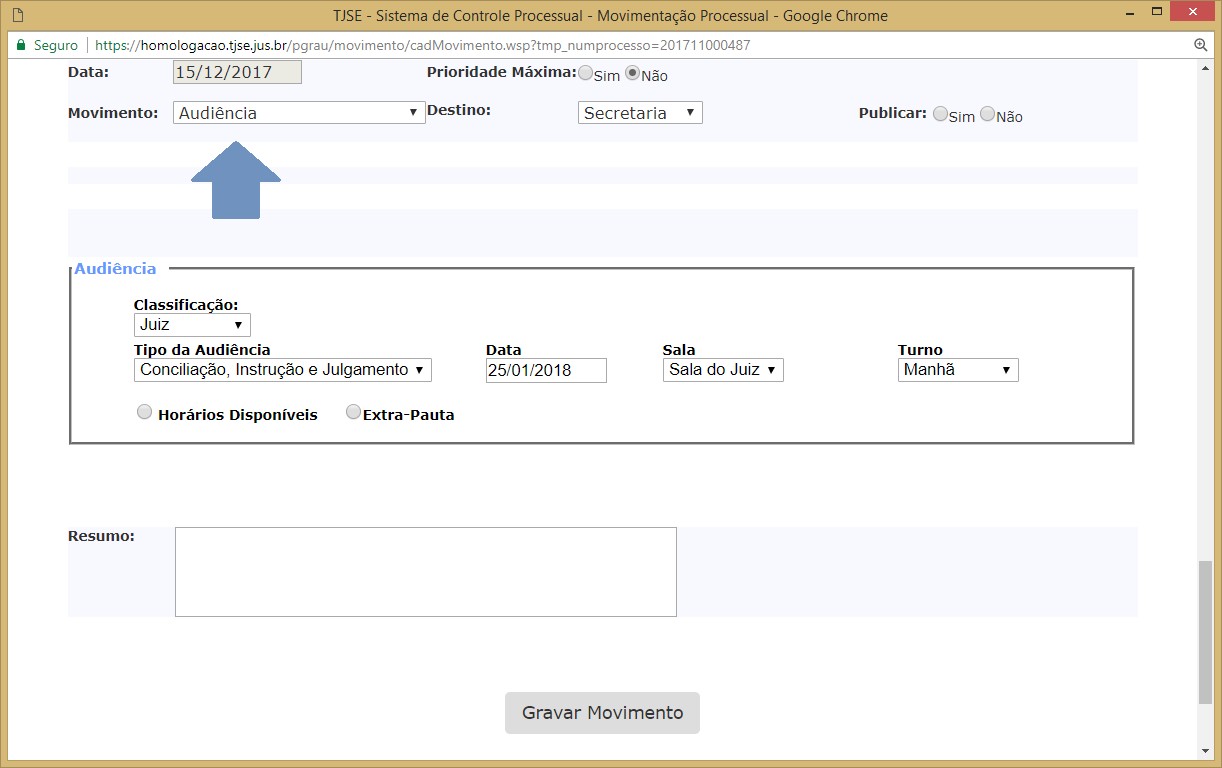
Task: Open the Movimento dropdown
Action: pyautogui.click(x=298, y=113)
